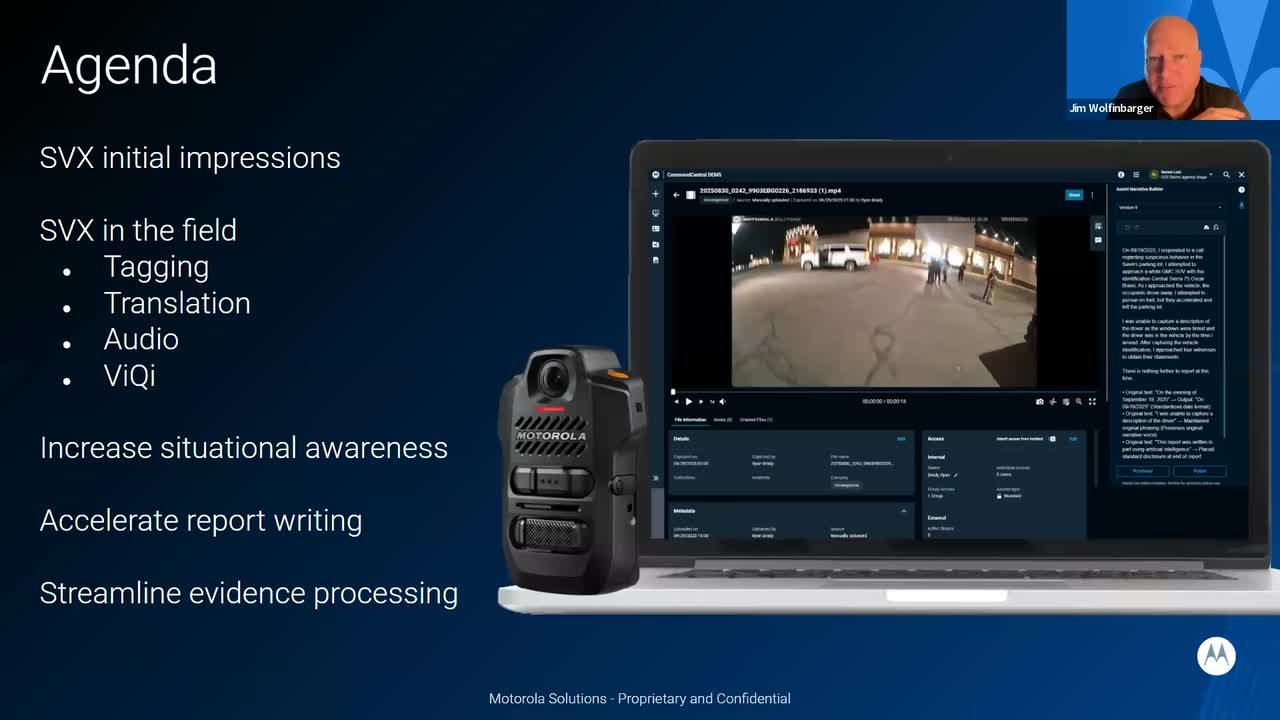Skip backward in the video player

click(677, 401)
